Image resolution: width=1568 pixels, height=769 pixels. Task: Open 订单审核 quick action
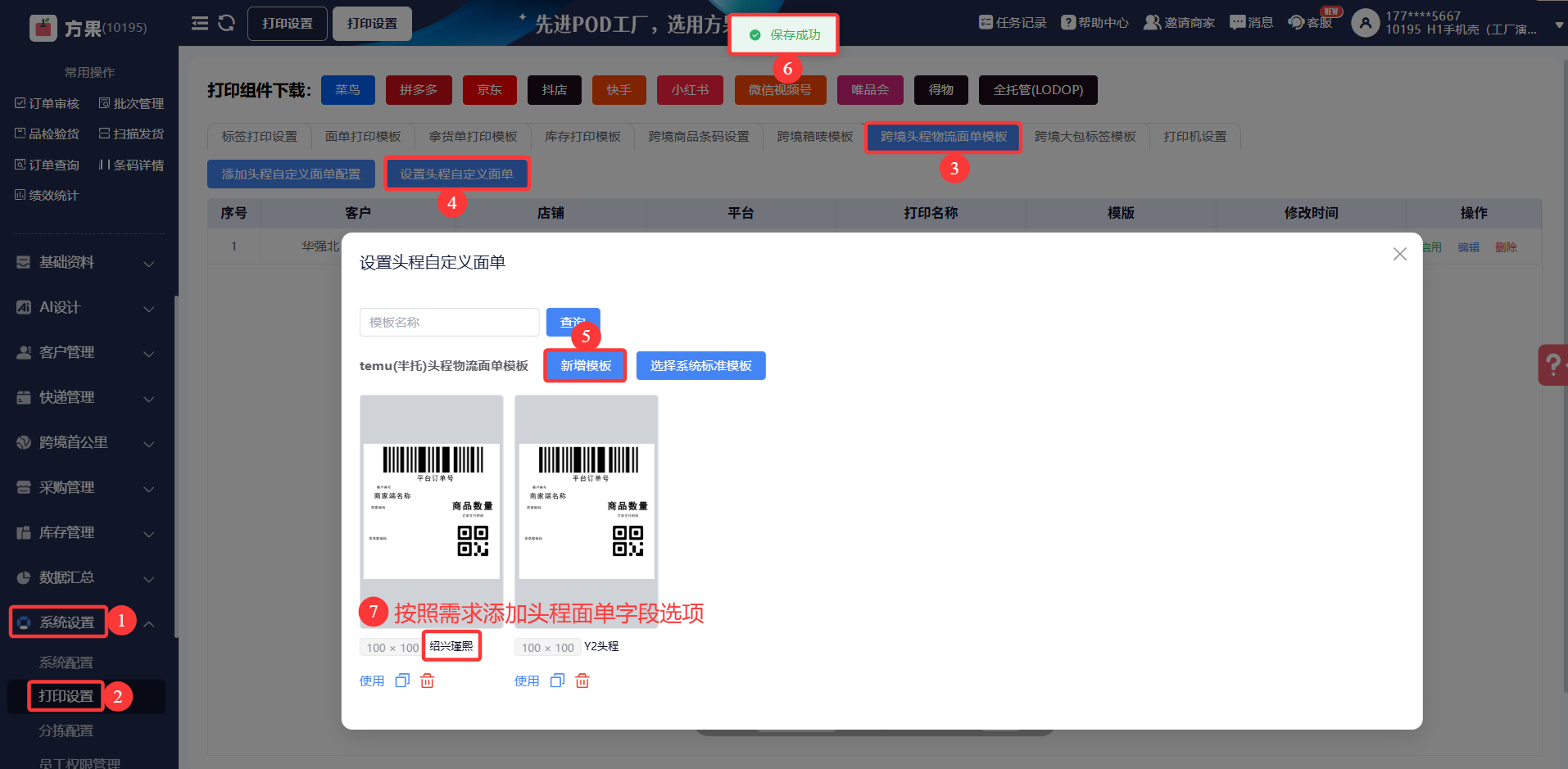pyautogui.click(x=48, y=103)
